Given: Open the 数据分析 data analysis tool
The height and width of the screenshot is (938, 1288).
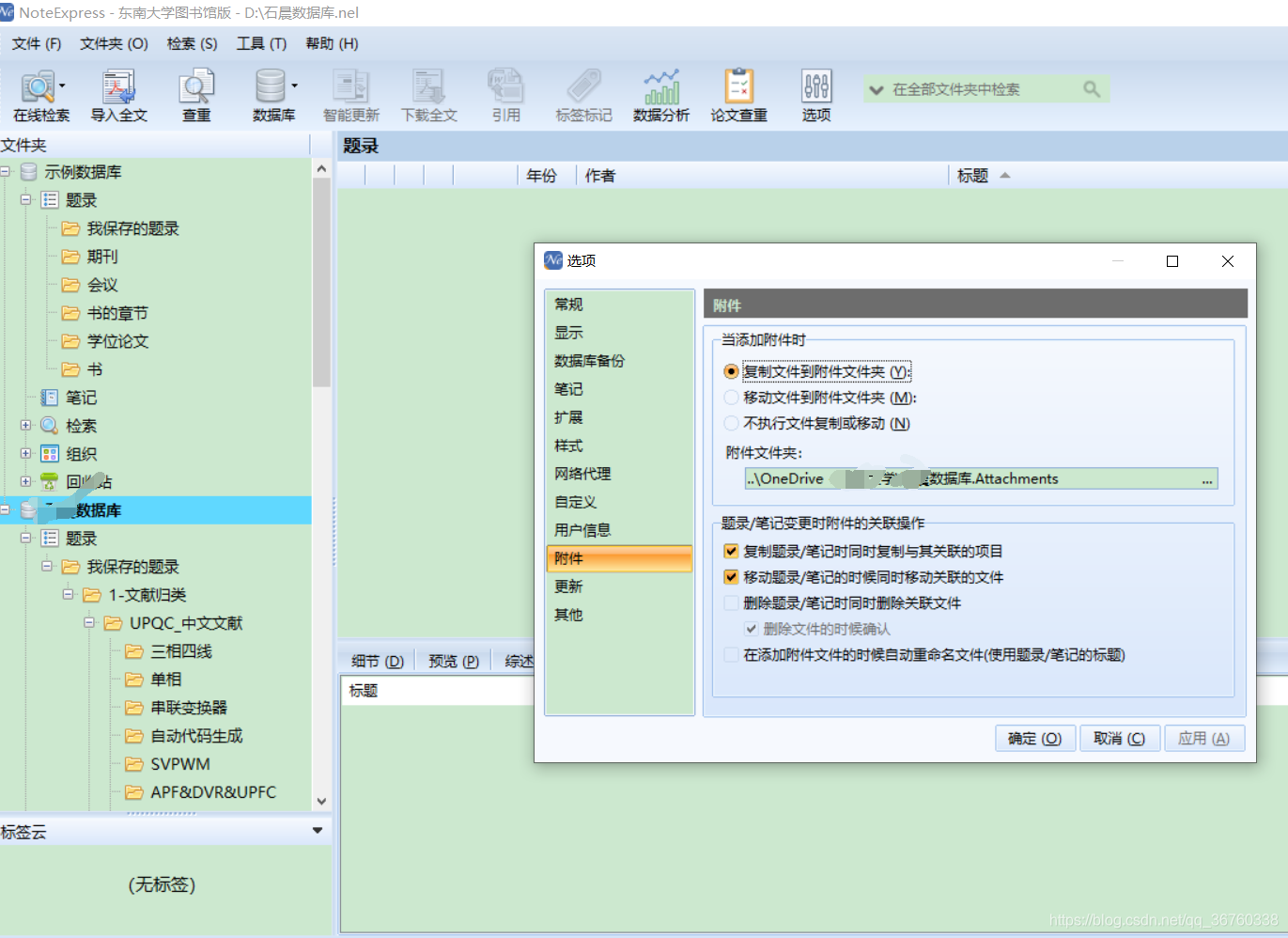Looking at the screenshot, I should 661,96.
